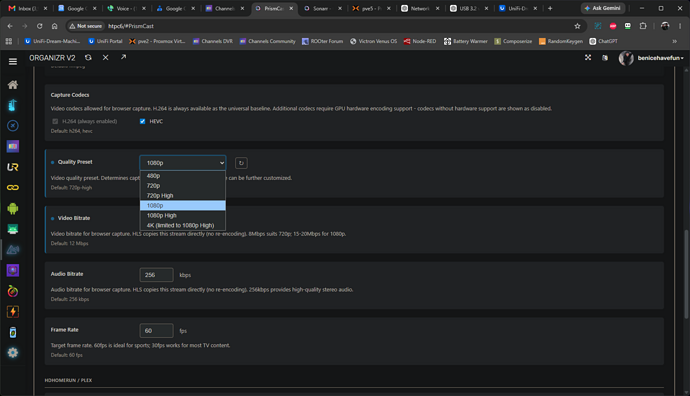The height and width of the screenshot is (396, 690).
Task: Open the Node-RED bookmark
Action: (420, 41)
